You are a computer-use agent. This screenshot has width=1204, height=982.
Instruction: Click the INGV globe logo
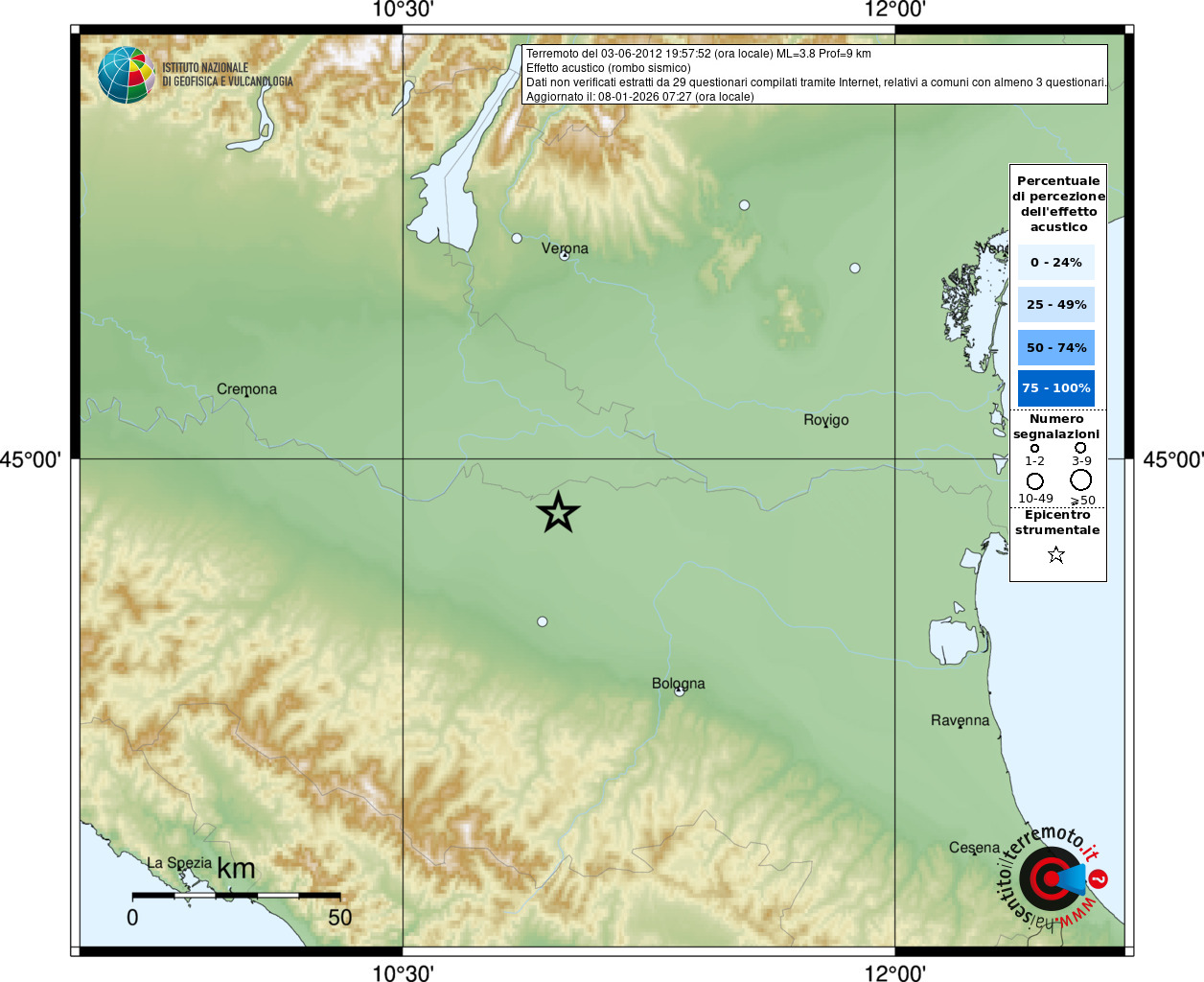(126, 75)
